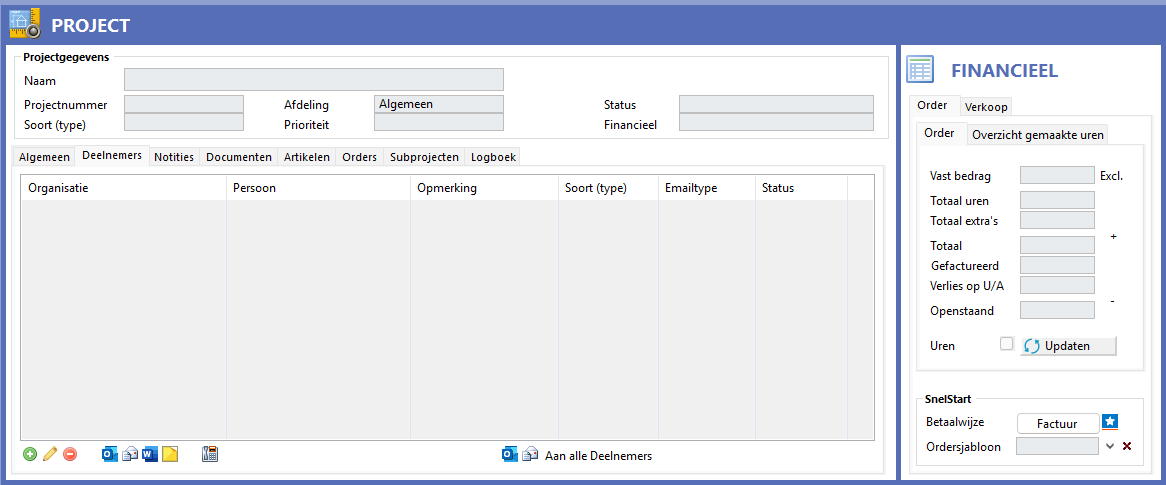Screen dimensions: 1166x485
Task: Select the Verkoop tab
Action: pyautogui.click(x=986, y=107)
